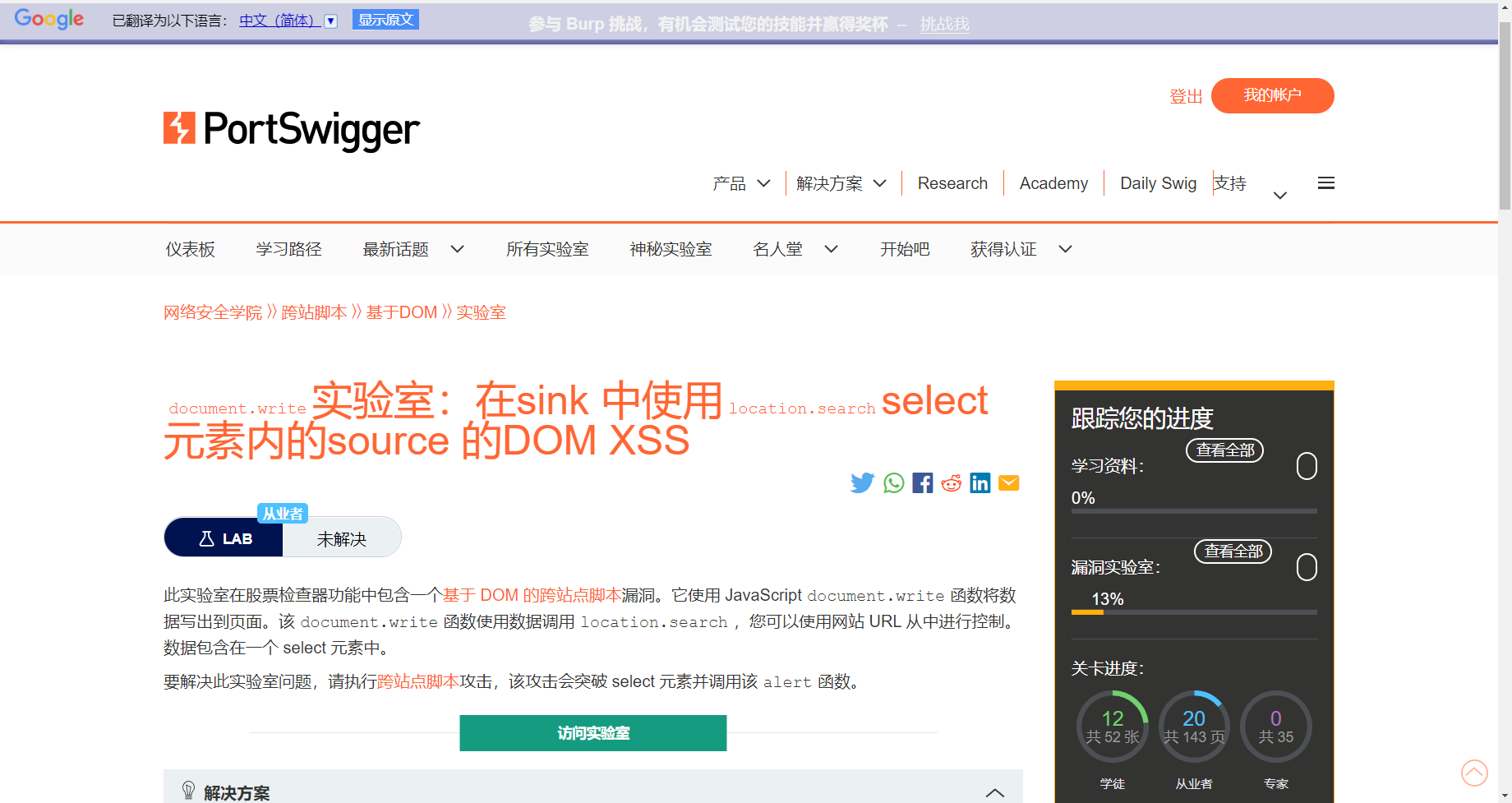Image resolution: width=1512 pixels, height=803 pixels.
Task: Share the lab via the WhatsApp icon
Action: pos(893,482)
